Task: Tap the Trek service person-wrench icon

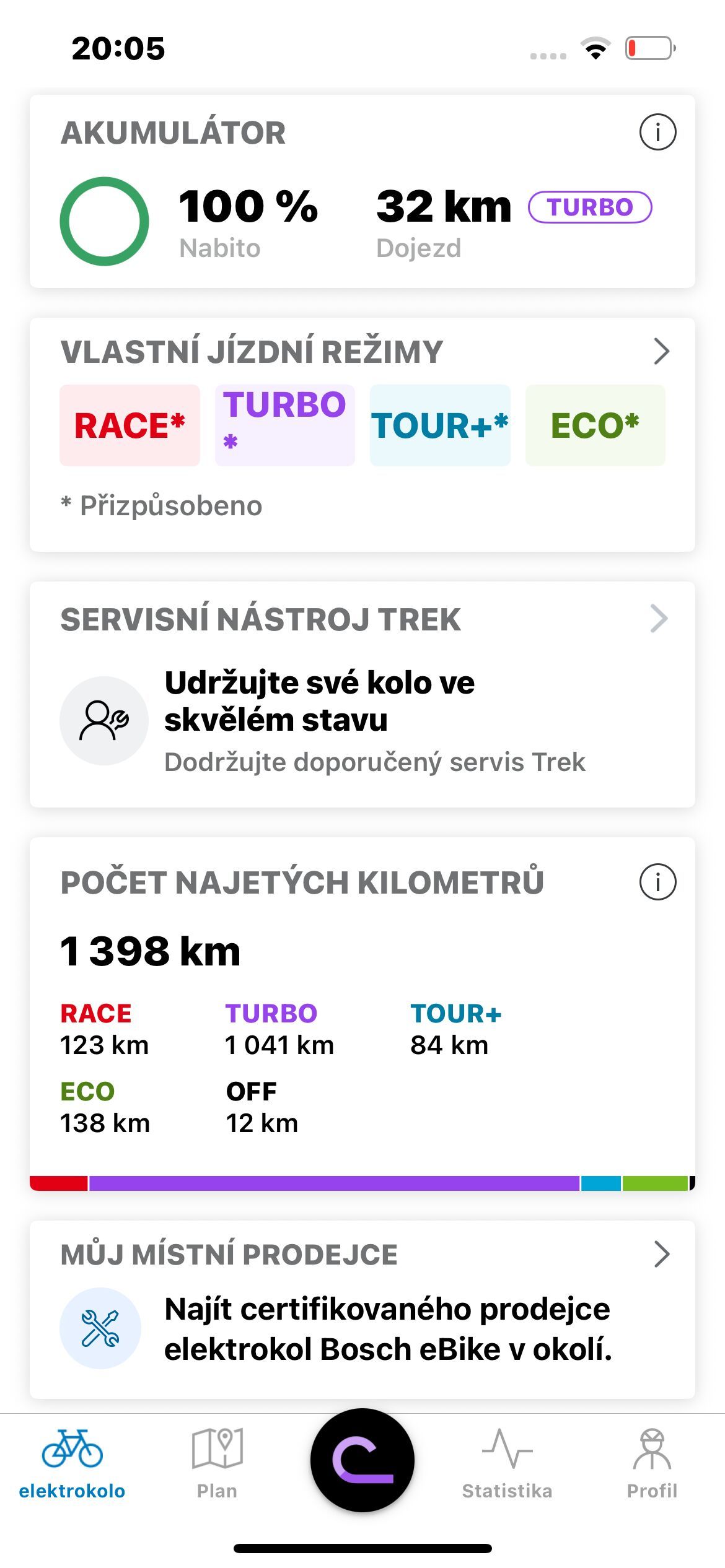Action: tap(104, 720)
